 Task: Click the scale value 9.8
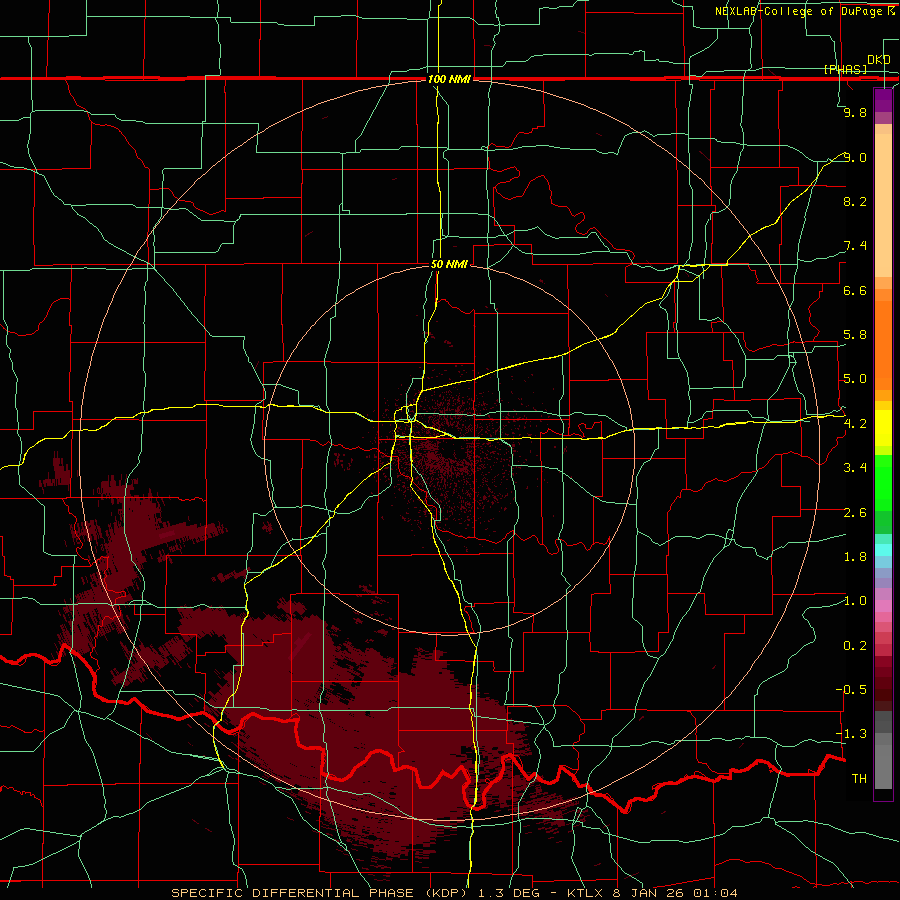click(855, 112)
